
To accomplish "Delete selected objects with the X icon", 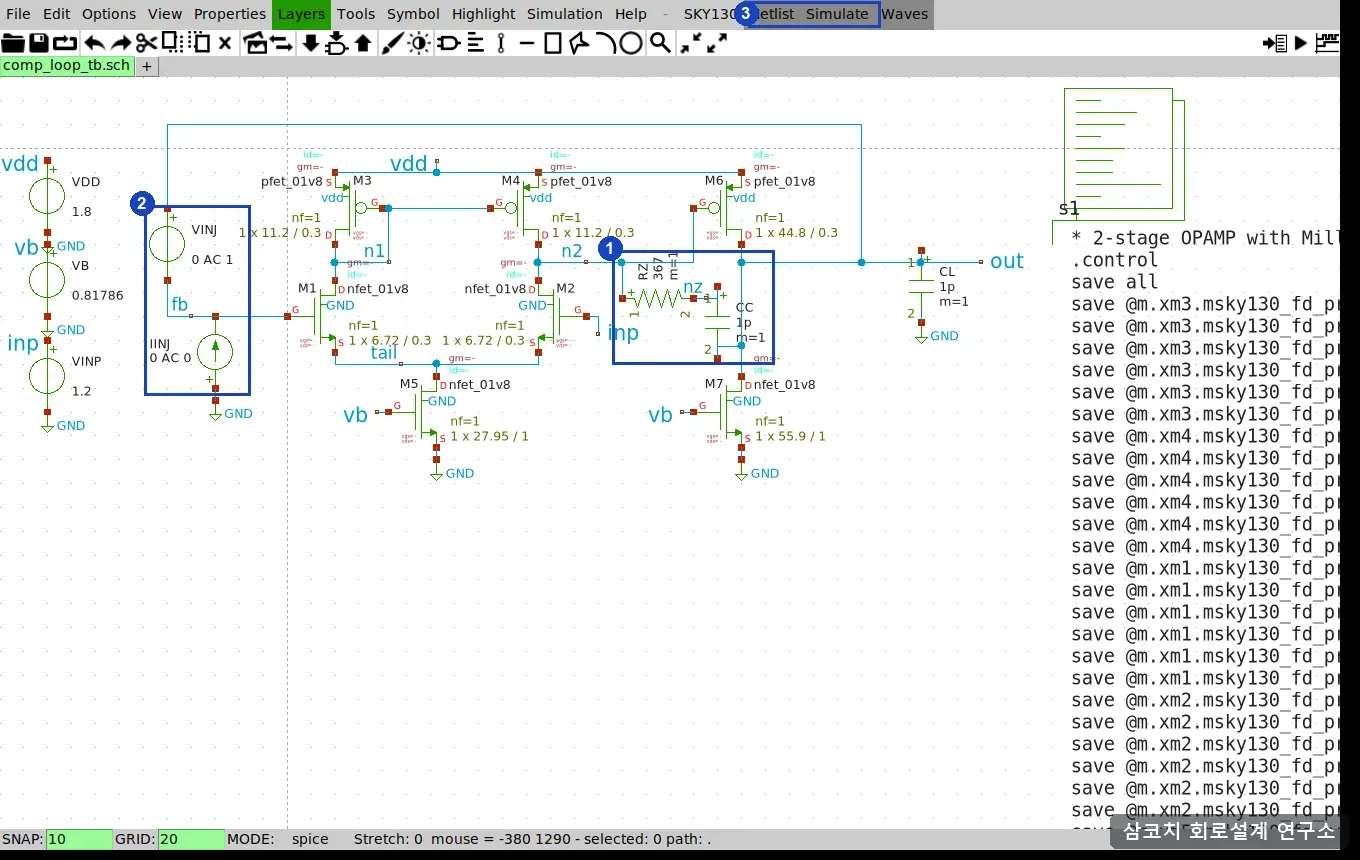I will [225, 43].
